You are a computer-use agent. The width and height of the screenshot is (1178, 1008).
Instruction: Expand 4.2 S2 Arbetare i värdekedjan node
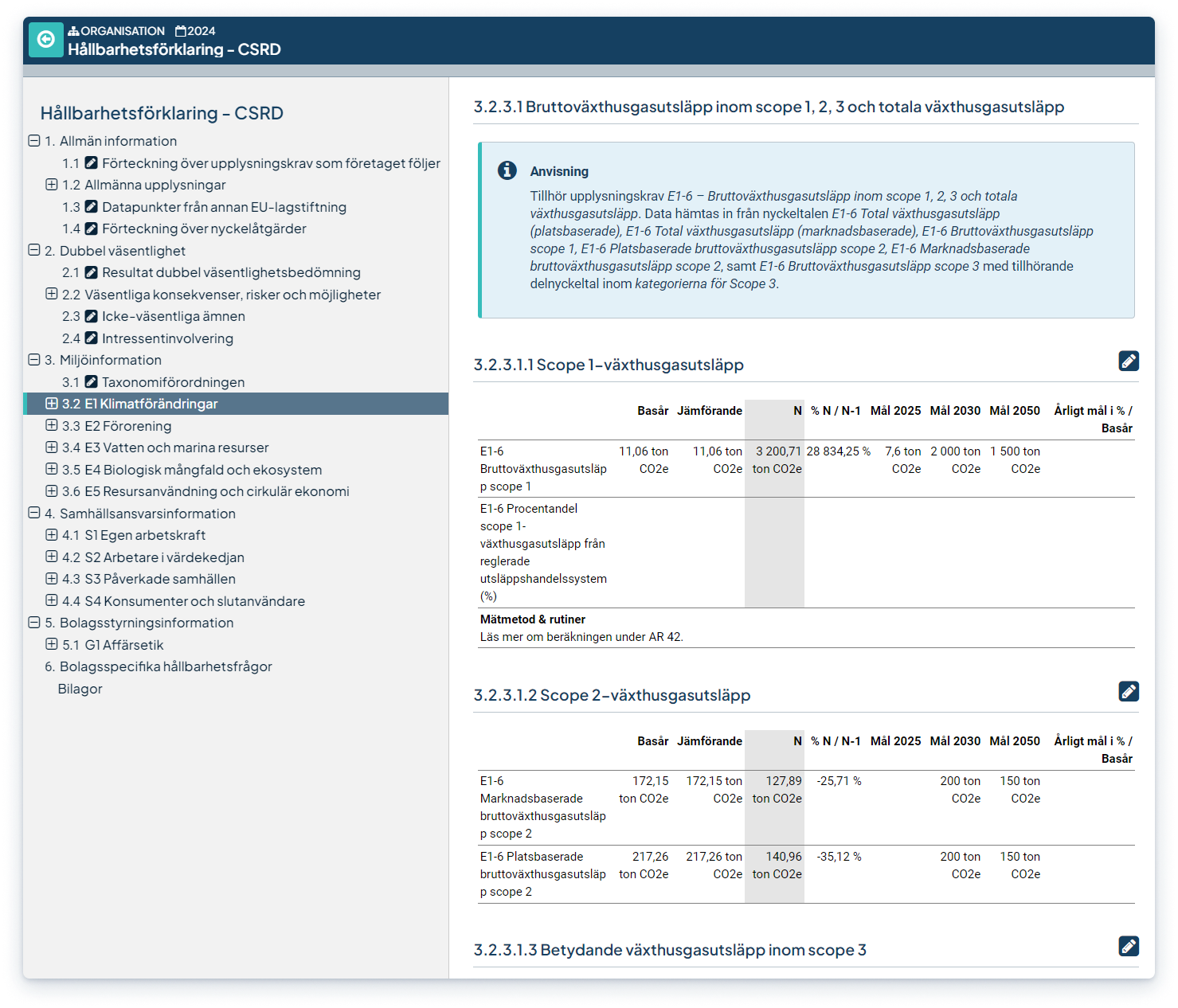(x=52, y=557)
